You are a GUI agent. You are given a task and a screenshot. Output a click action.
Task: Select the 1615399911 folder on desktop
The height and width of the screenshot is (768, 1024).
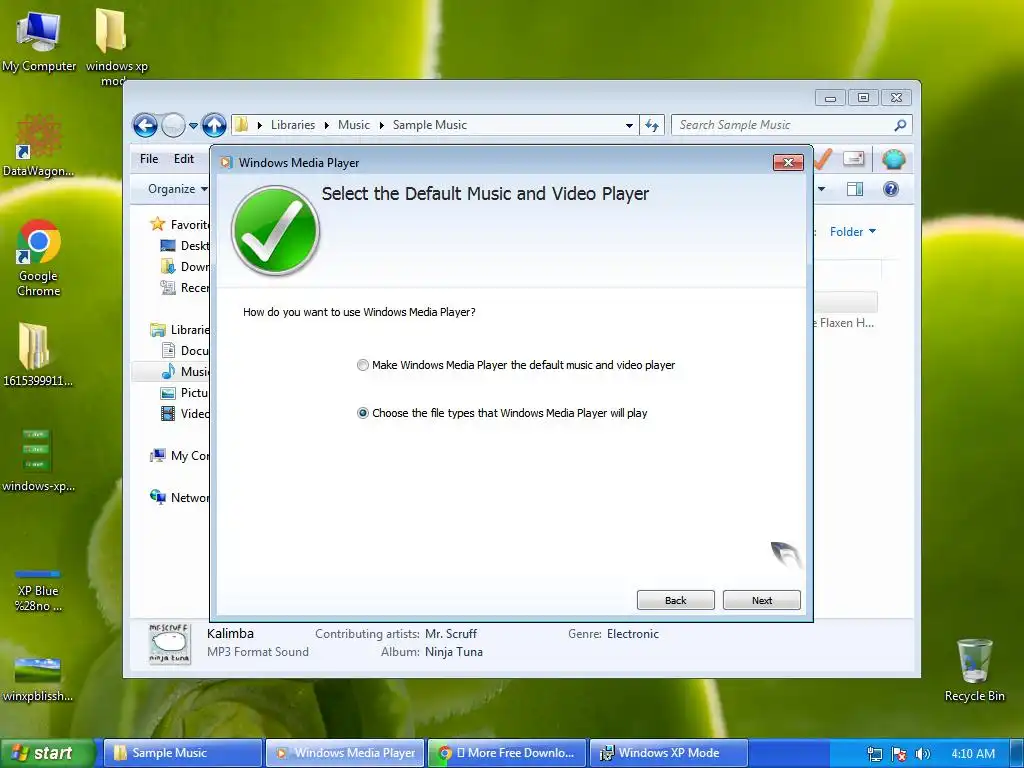pyautogui.click(x=38, y=355)
